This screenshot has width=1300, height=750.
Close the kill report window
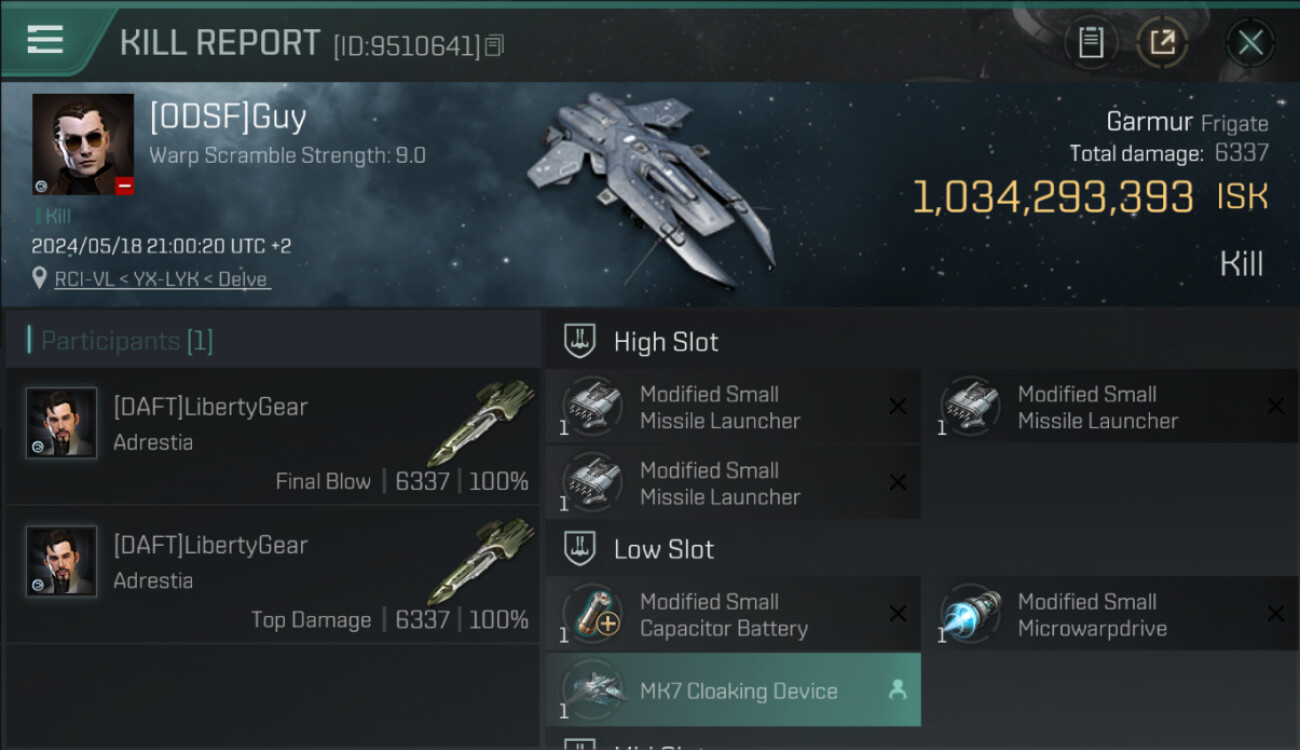(x=1250, y=42)
